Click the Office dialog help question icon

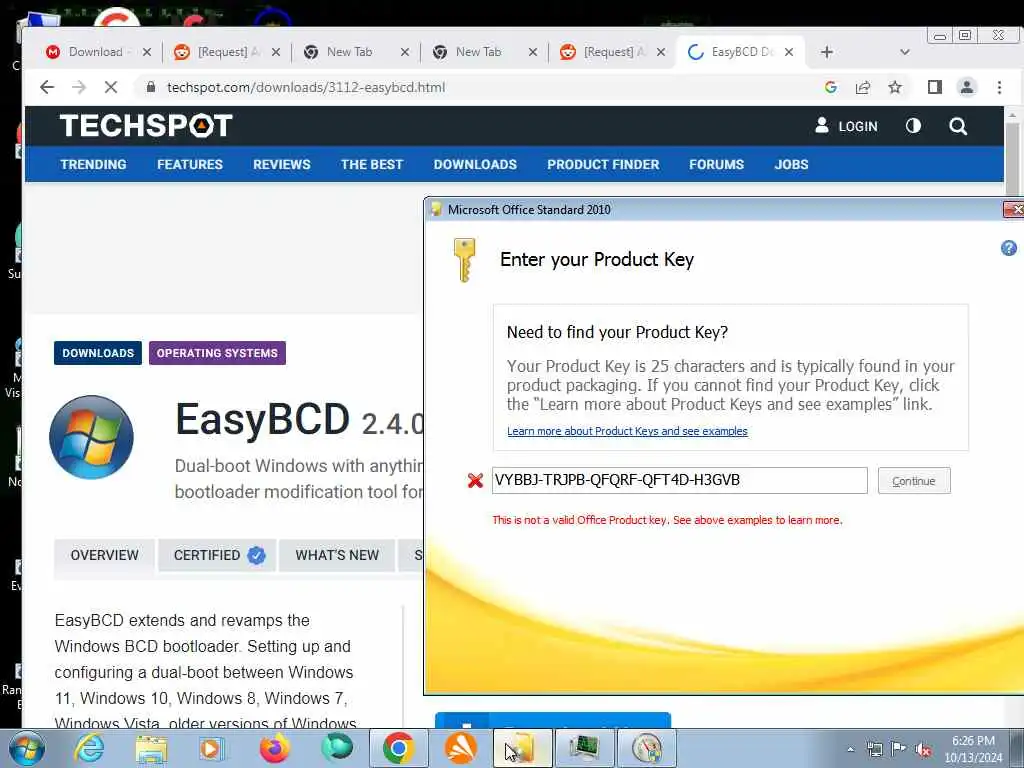(x=1008, y=248)
